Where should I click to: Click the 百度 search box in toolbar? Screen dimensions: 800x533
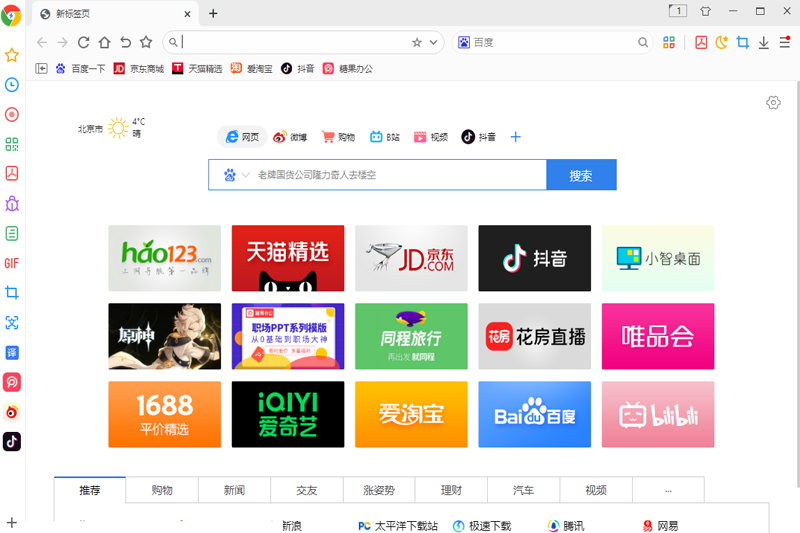pyautogui.click(x=553, y=42)
